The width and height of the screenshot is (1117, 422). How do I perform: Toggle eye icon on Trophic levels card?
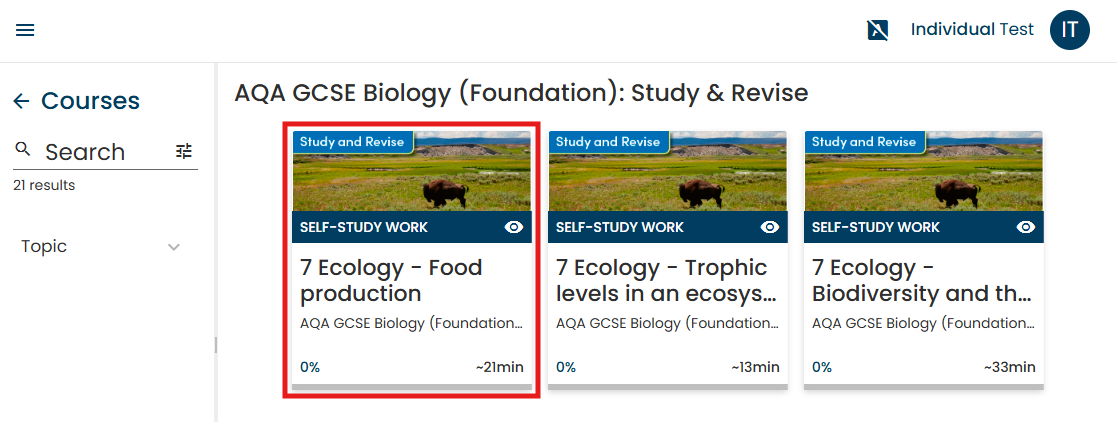[x=770, y=227]
